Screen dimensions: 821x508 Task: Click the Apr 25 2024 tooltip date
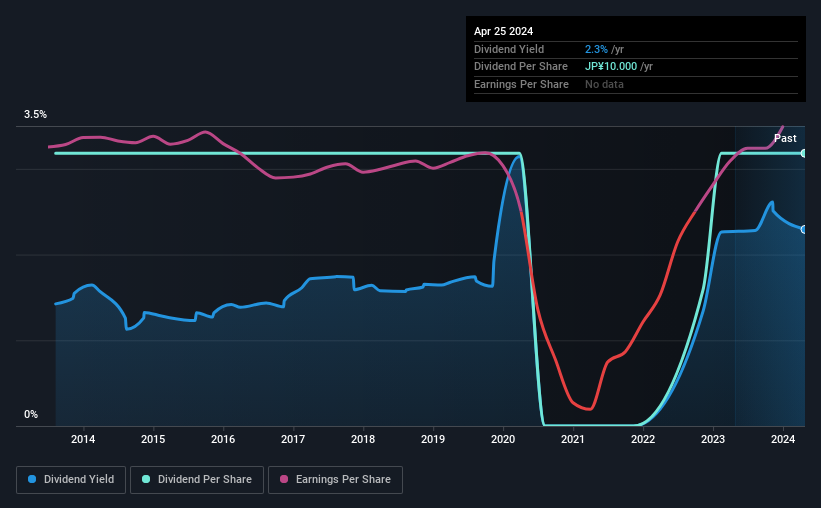(503, 31)
